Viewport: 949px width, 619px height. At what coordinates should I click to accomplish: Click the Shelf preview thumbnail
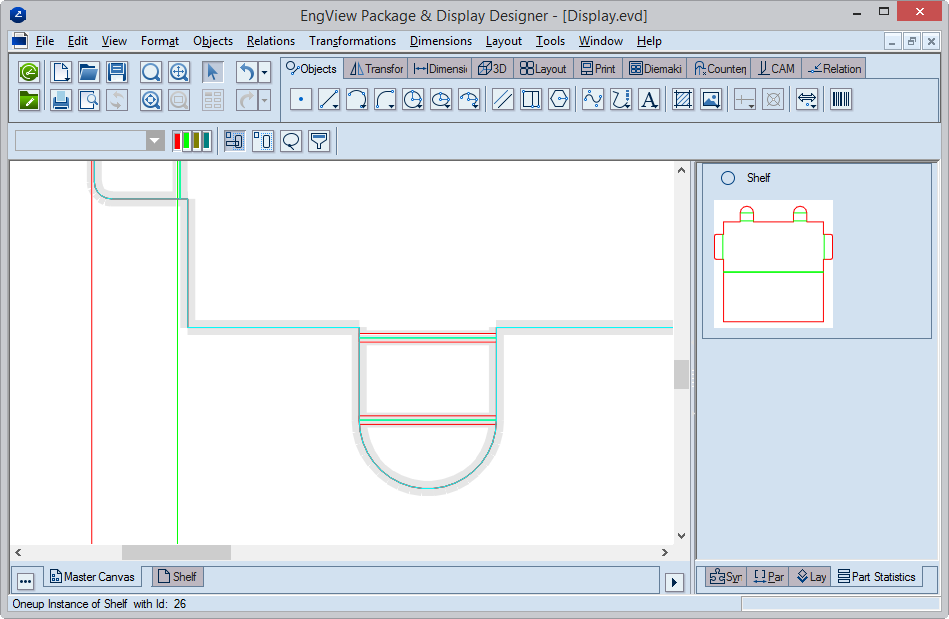click(773, 263)
